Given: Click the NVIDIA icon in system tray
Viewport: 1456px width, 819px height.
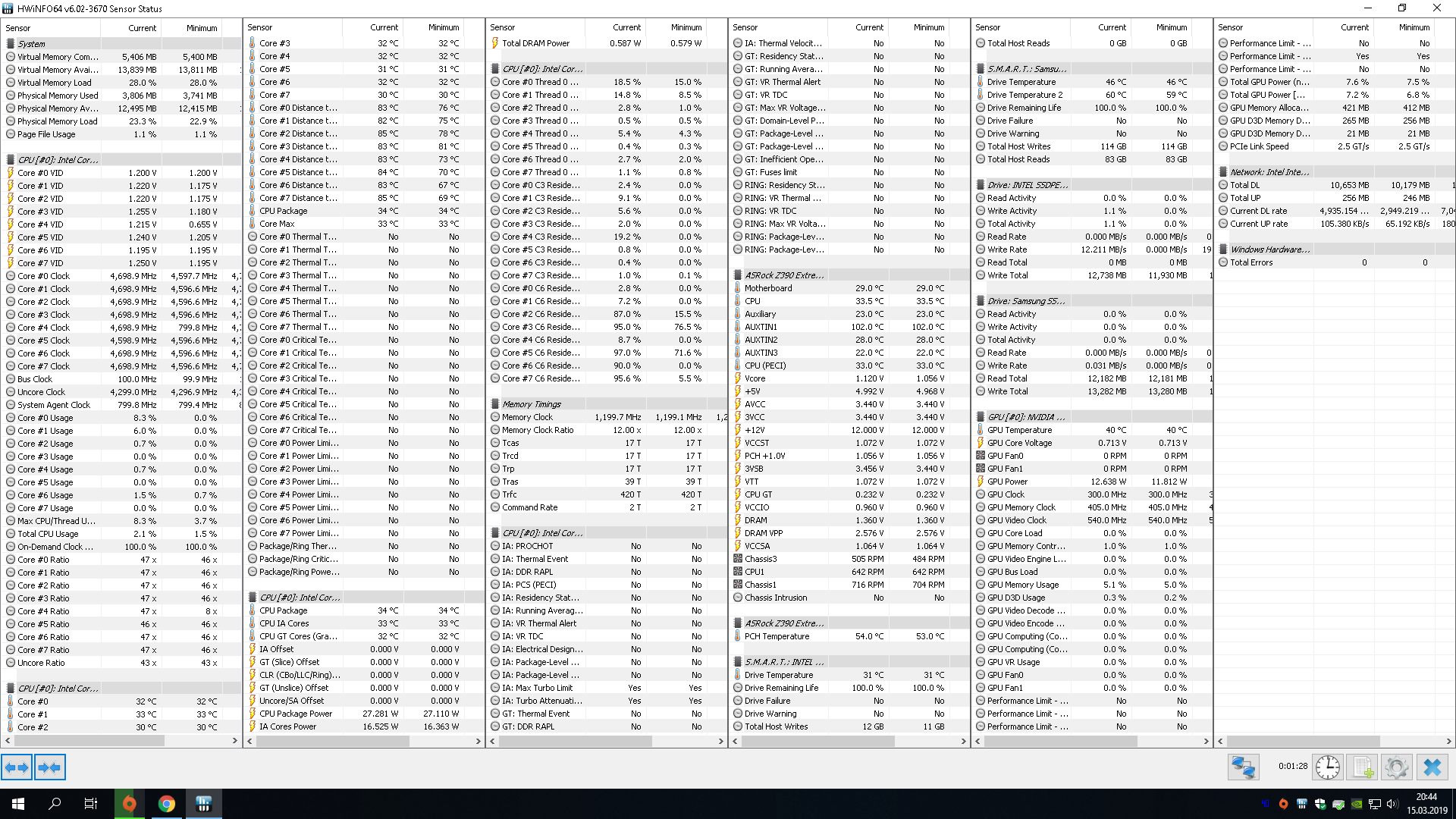Looking at the screenshot, I should (1356, 805).
